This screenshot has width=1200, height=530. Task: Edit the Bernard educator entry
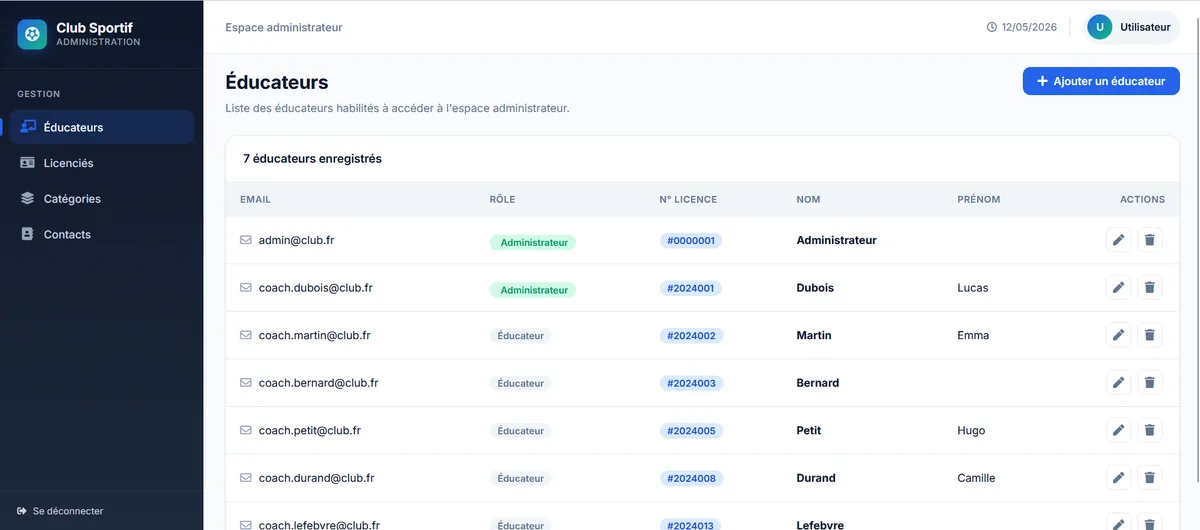(1119, 383)
